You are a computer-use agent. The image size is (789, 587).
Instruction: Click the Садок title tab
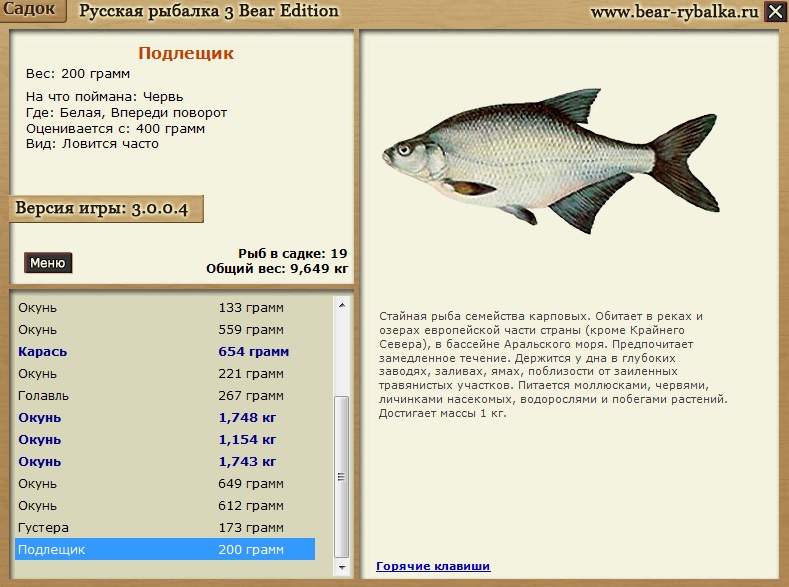click(33, 11)
